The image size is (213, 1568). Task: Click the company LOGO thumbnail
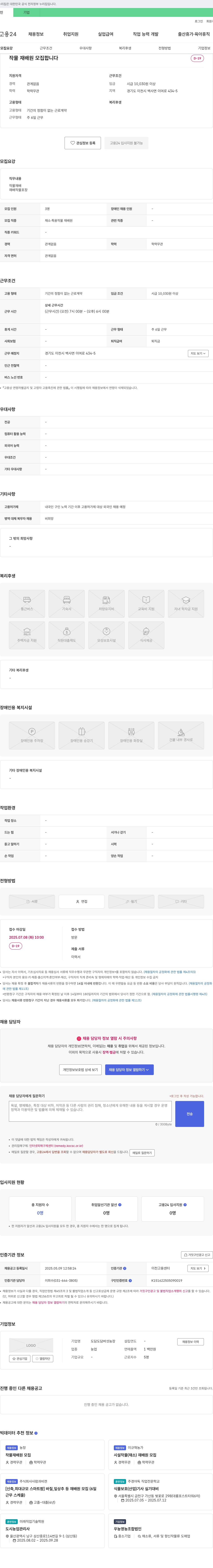(x=31, y=1345)
